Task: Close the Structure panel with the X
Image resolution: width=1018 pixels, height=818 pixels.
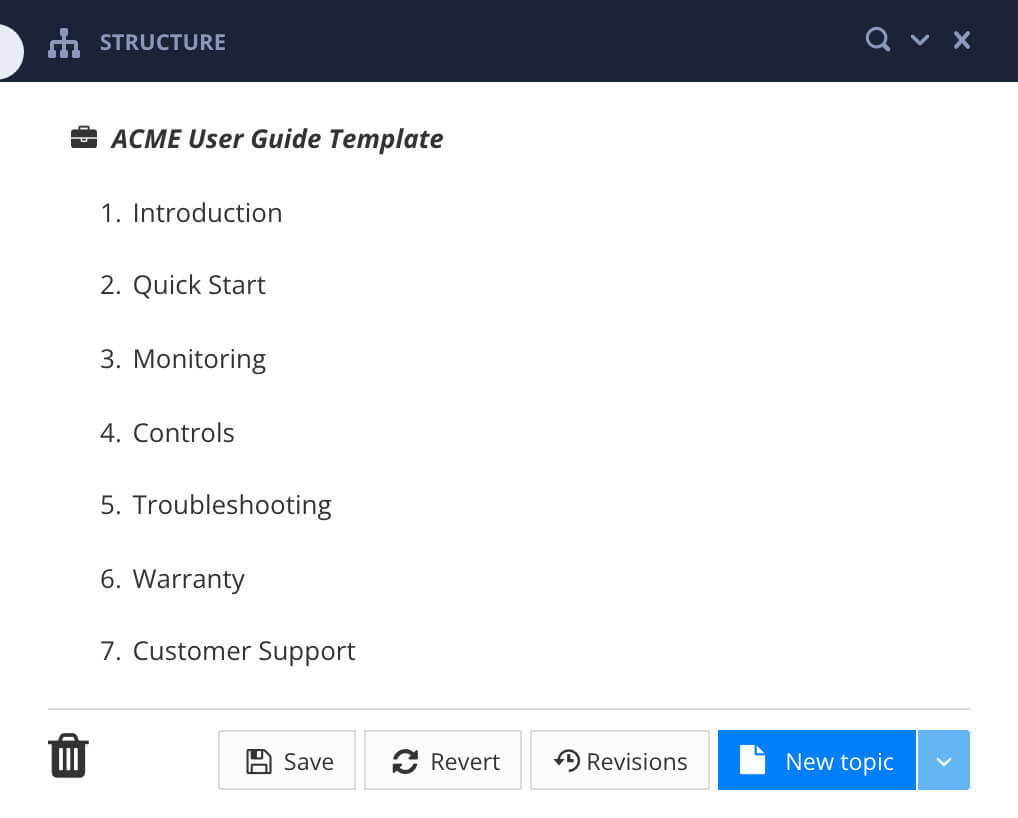Action: tap(961, 40)
